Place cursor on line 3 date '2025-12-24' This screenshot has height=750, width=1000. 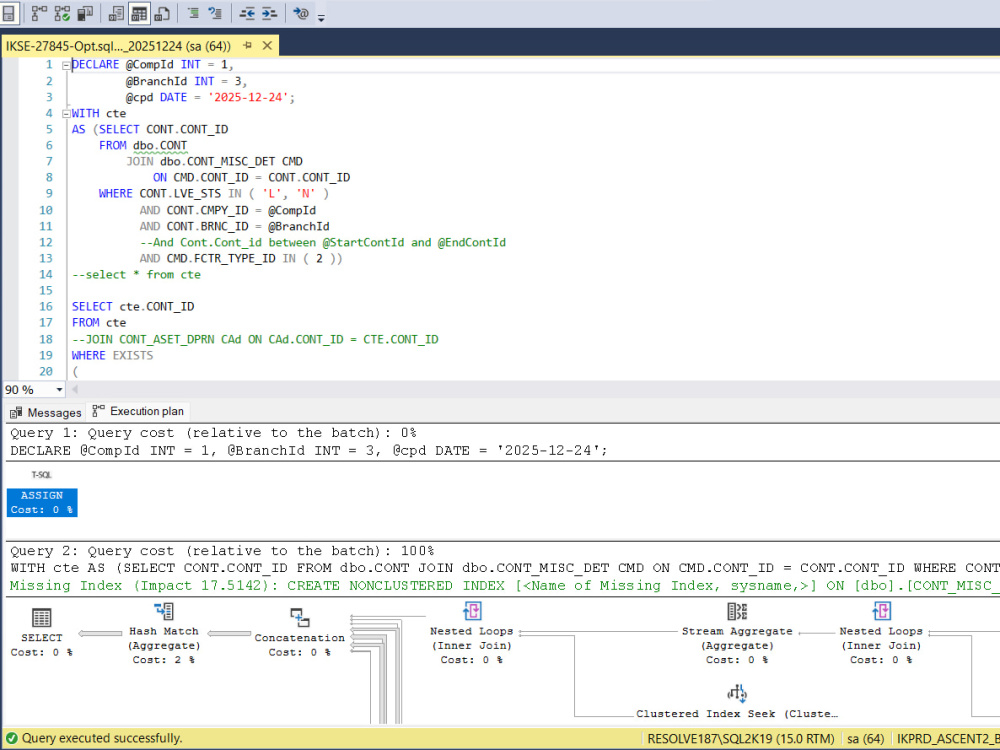tap(251, 98)
